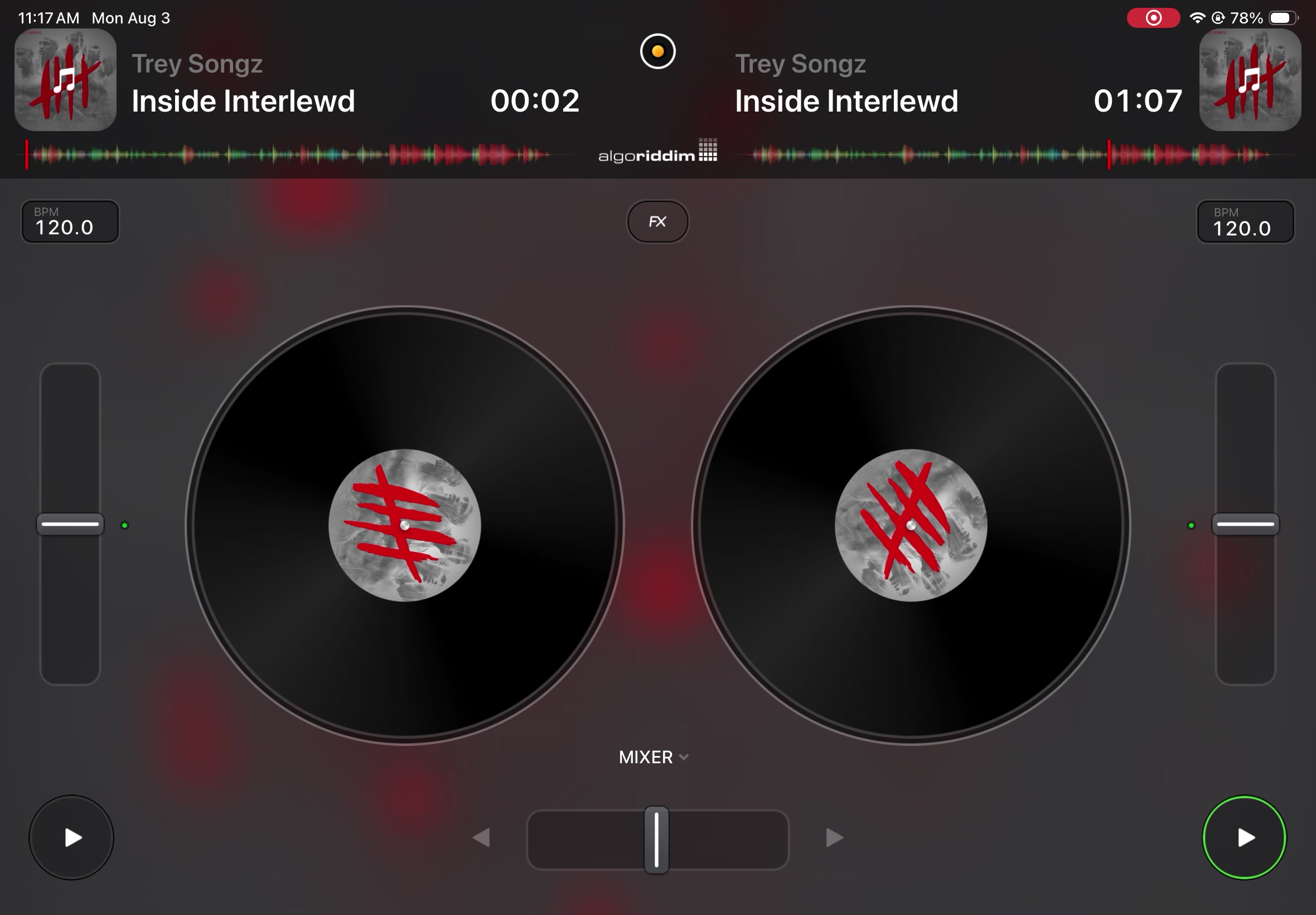Tap the right tempo reset green dot

pos(1191,525)
